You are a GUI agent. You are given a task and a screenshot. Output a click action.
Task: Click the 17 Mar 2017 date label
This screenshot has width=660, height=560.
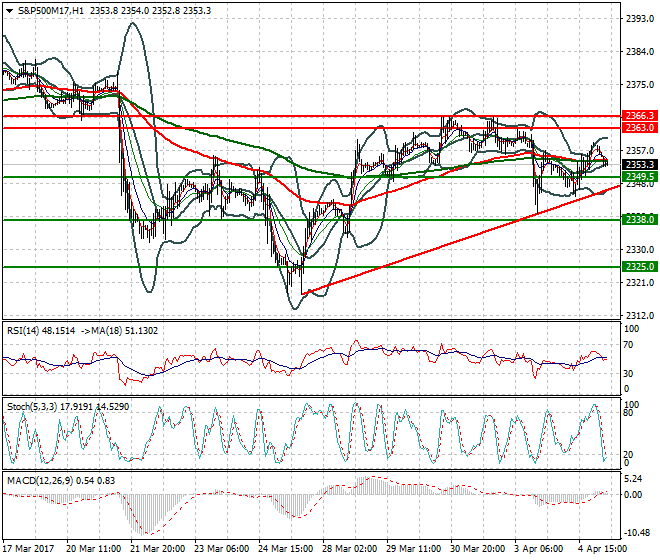click(28, 549)
